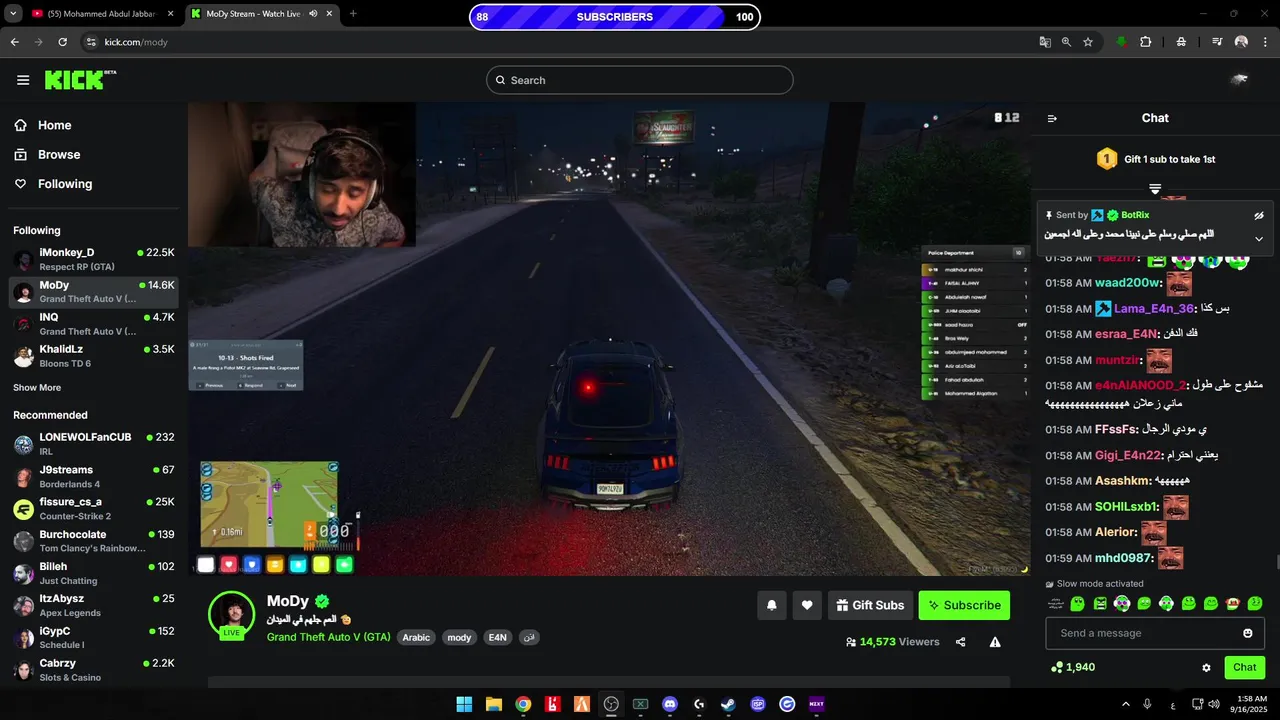
Task: Open Steam from taskbar
Action: (728, 704)
